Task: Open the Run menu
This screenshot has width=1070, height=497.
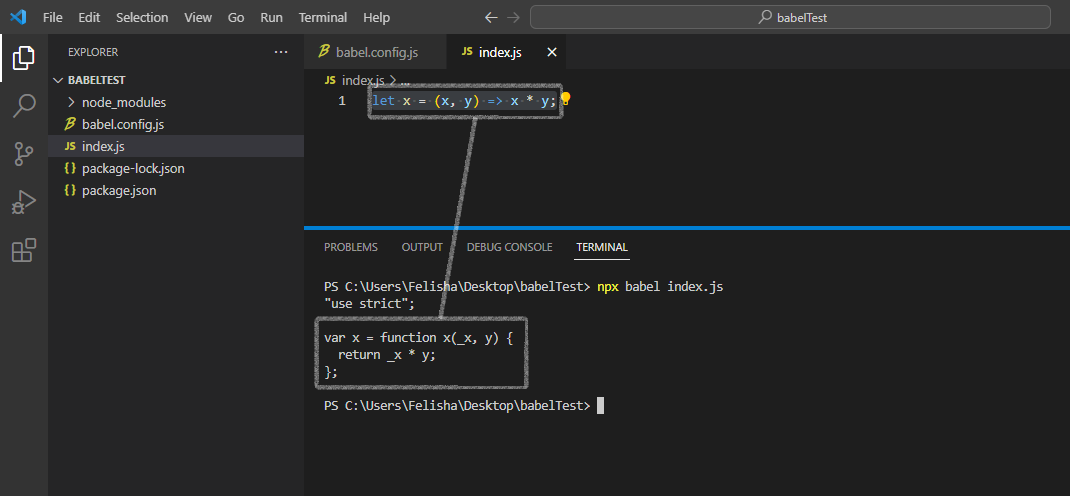Action: point(272,18)
